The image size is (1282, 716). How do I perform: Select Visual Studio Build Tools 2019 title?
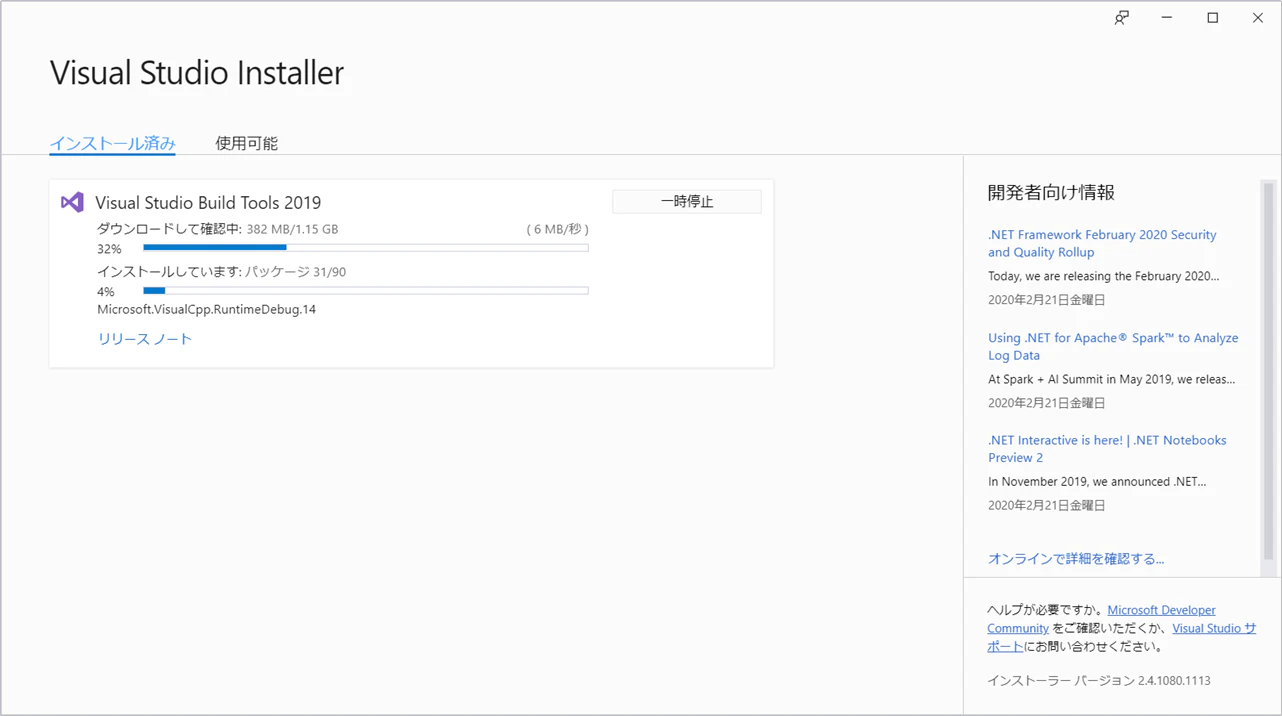click(208, 202)
